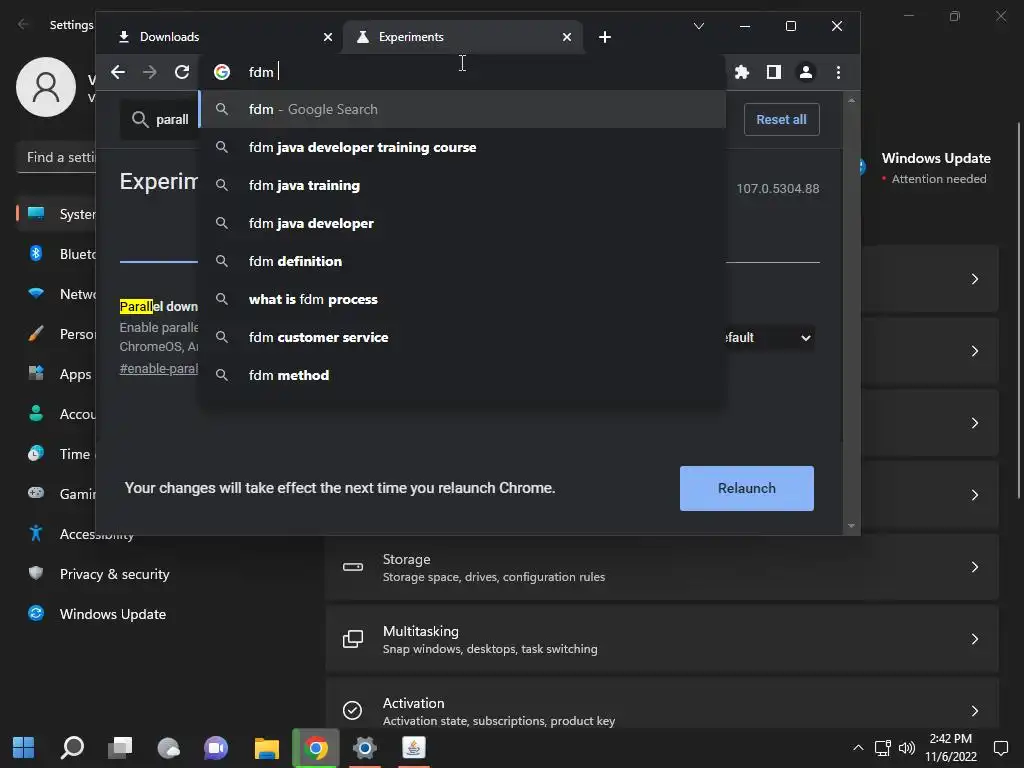Open the Bluetooth category in Settings
Viewport: 1024px width, 768px height.
[57, 254]
